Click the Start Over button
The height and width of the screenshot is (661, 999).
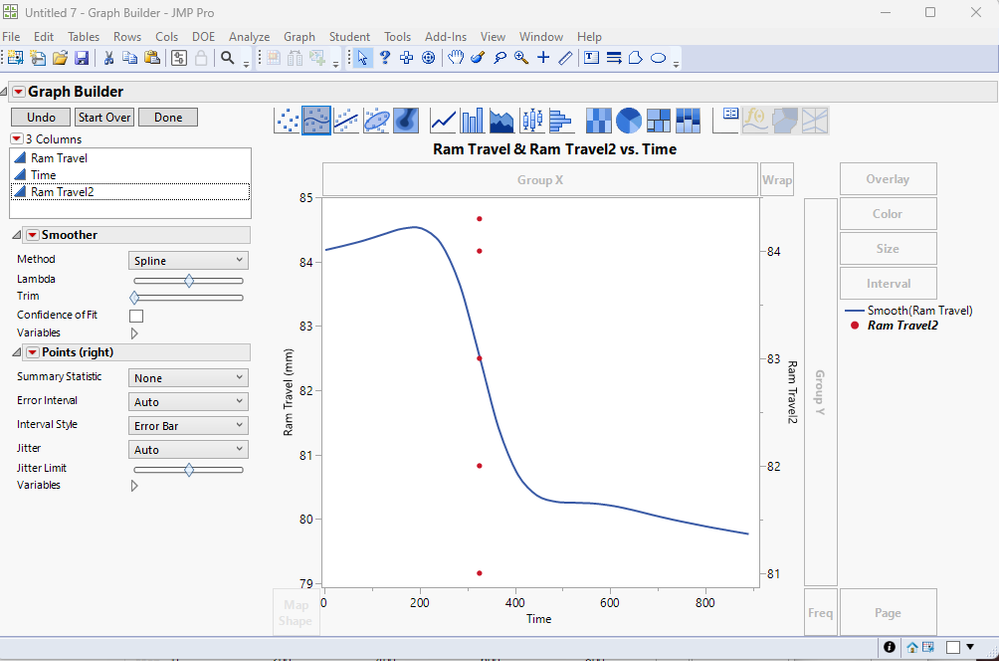pyautogui.click(x=104, y=117)
